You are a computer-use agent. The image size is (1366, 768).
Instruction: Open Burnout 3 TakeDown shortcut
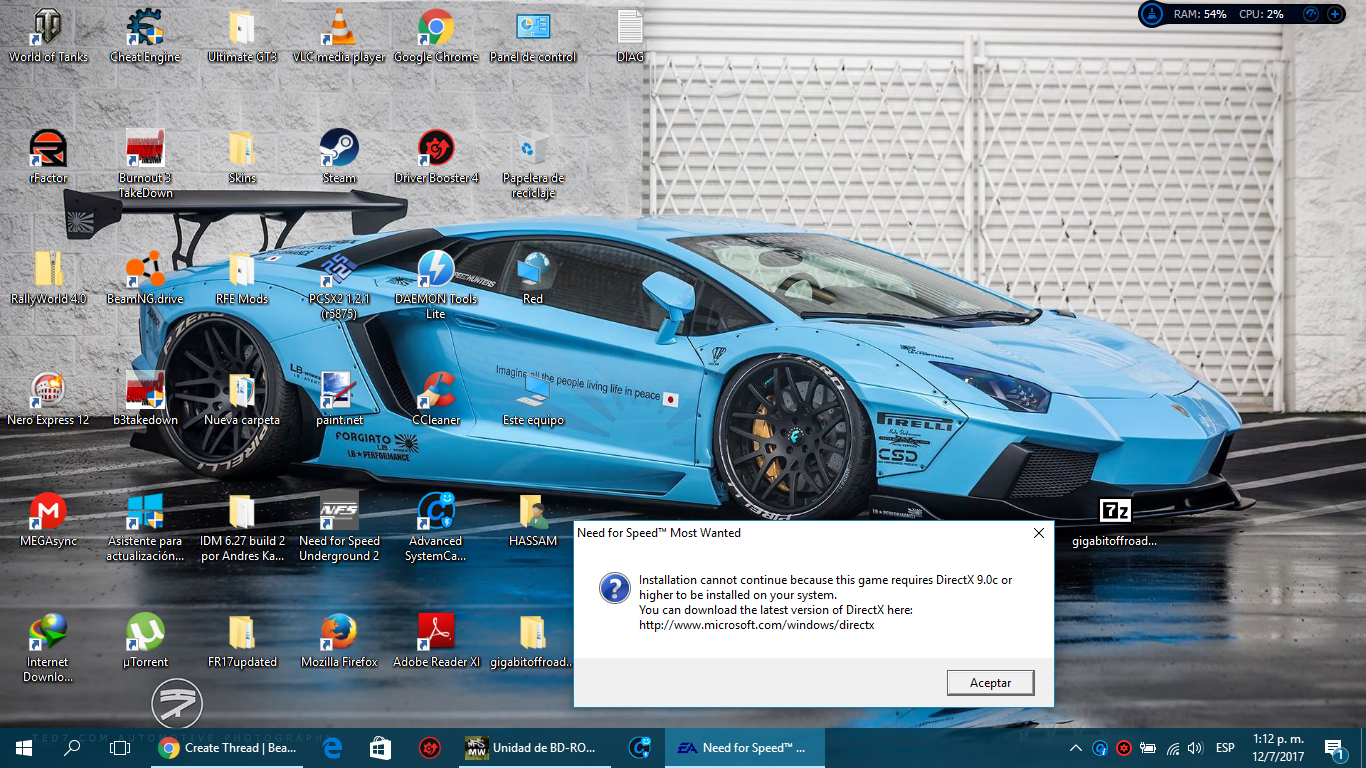145,164
